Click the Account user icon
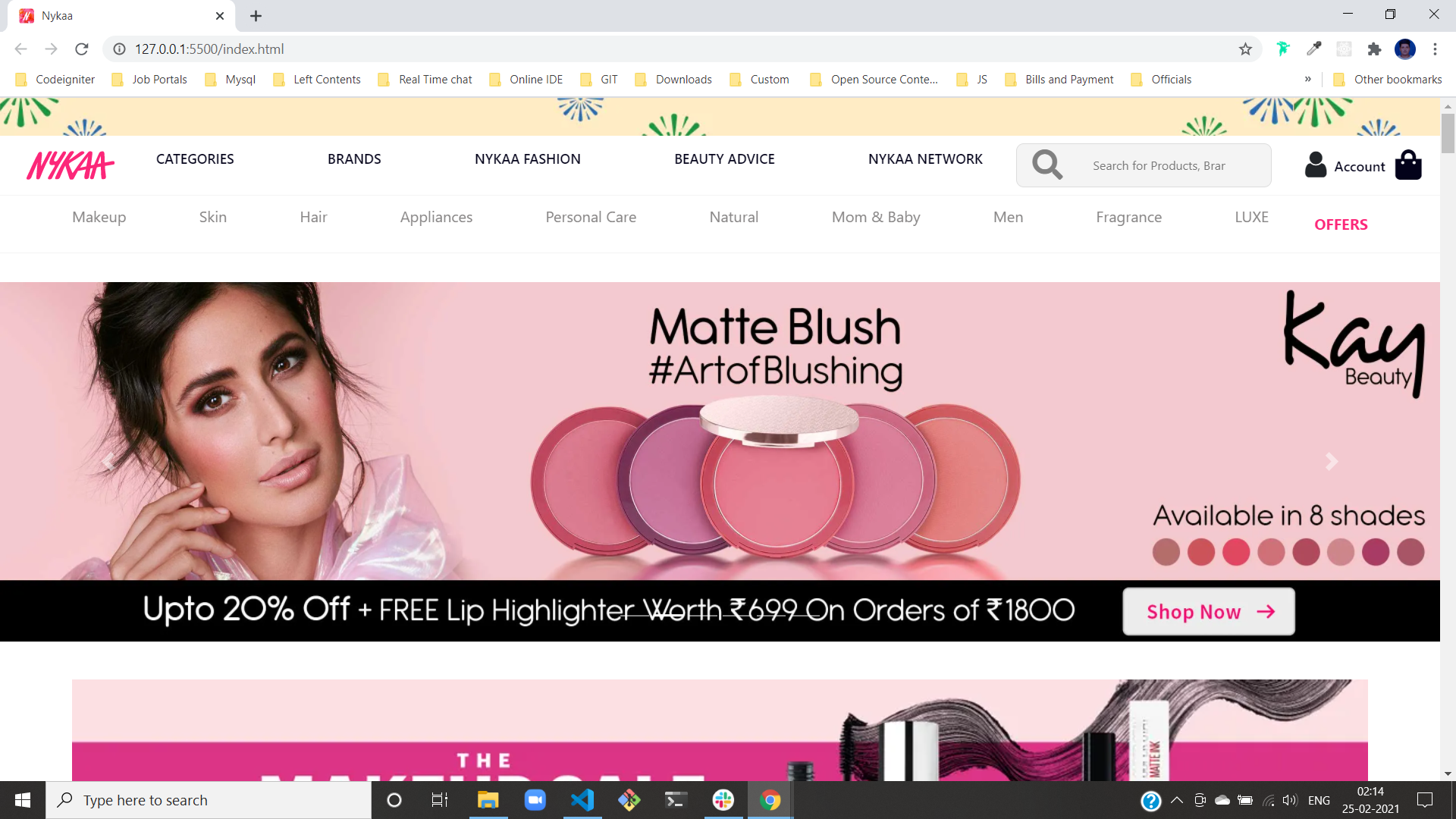This screenshot has height=819, width=1456. 1316,165
